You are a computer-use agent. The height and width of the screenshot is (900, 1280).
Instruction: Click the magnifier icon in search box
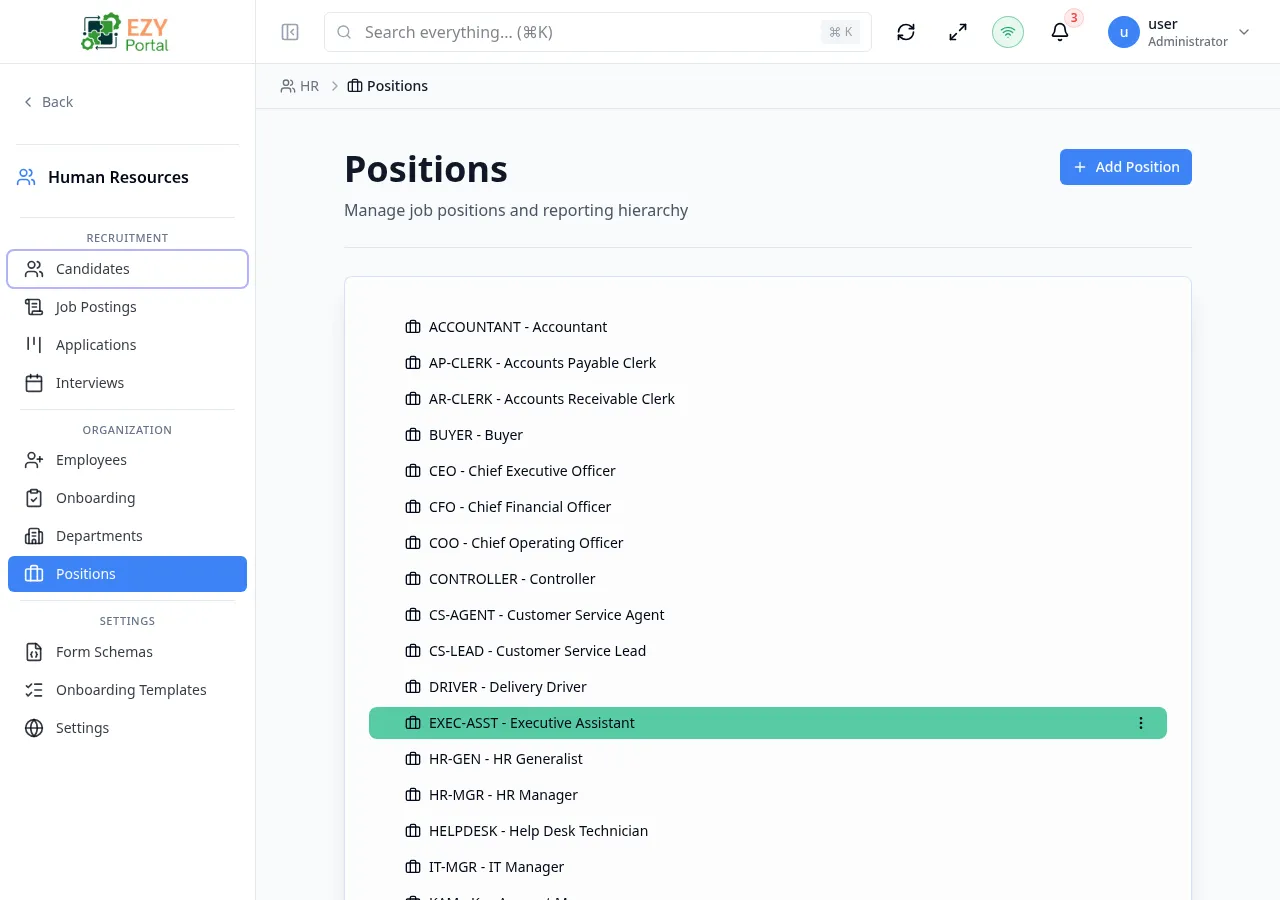[x=344, y=32]
